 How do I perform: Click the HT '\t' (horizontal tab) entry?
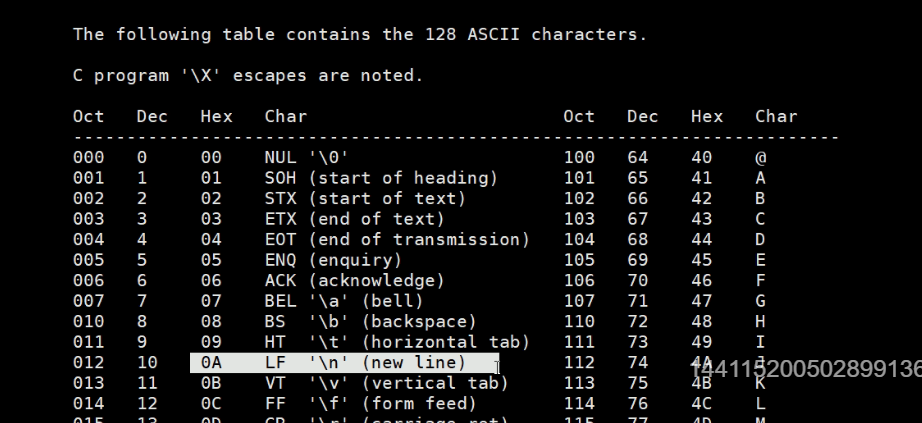[397, 342]
